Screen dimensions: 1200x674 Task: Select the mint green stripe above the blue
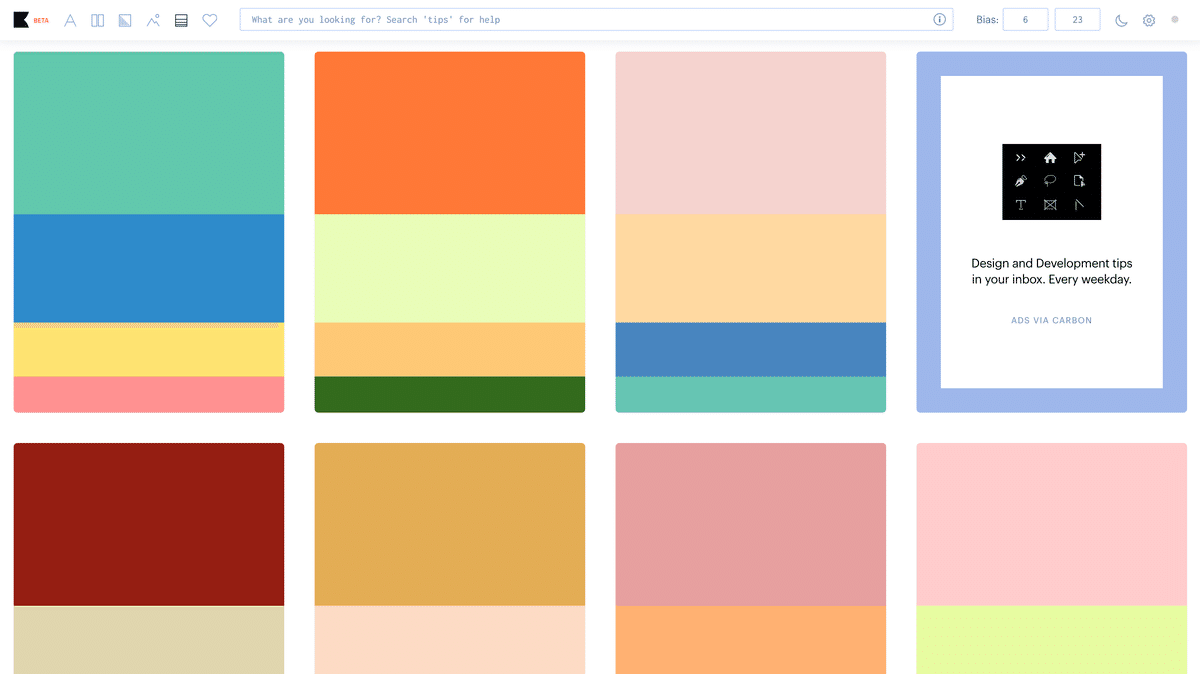(x=149, y=133)
